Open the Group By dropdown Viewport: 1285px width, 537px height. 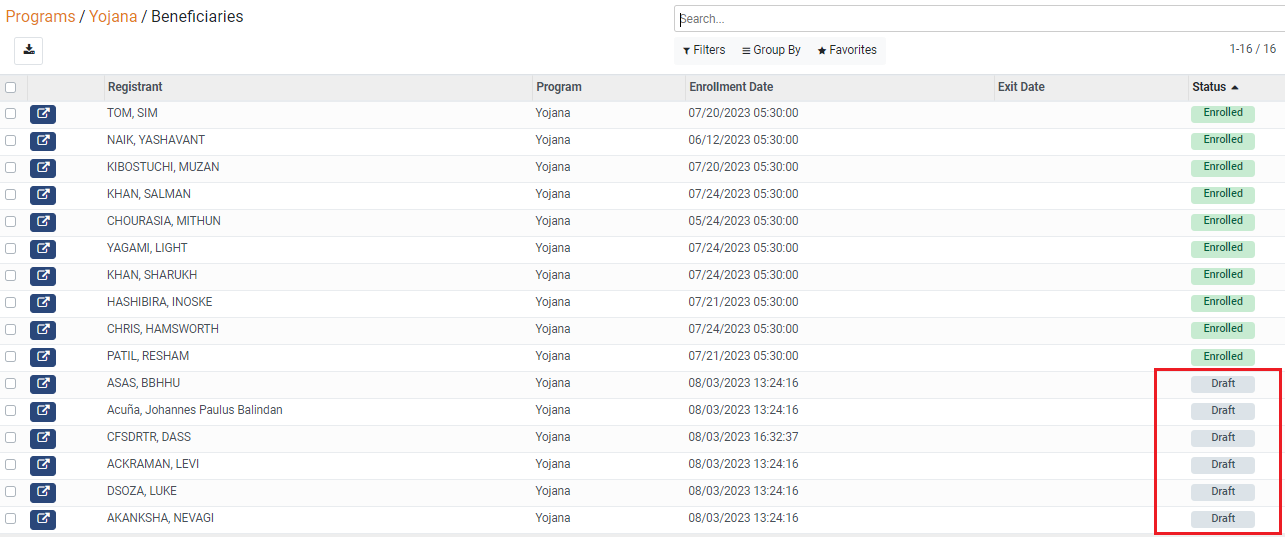click(x=771, y=50)
